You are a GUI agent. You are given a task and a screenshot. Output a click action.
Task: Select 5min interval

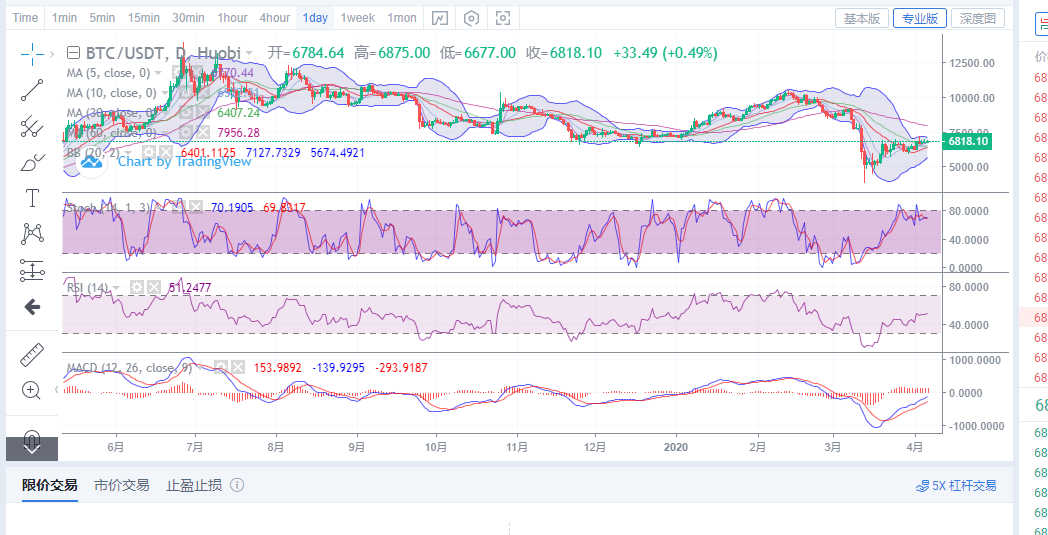click(102, 18)
